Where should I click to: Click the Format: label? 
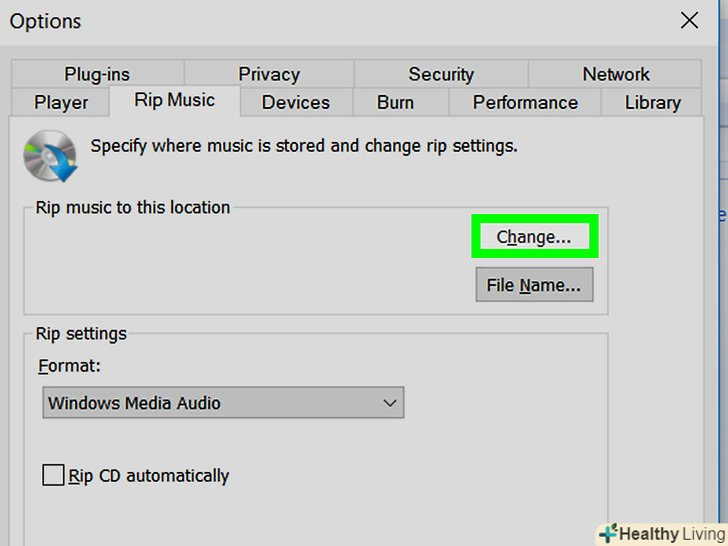(70, 367)
